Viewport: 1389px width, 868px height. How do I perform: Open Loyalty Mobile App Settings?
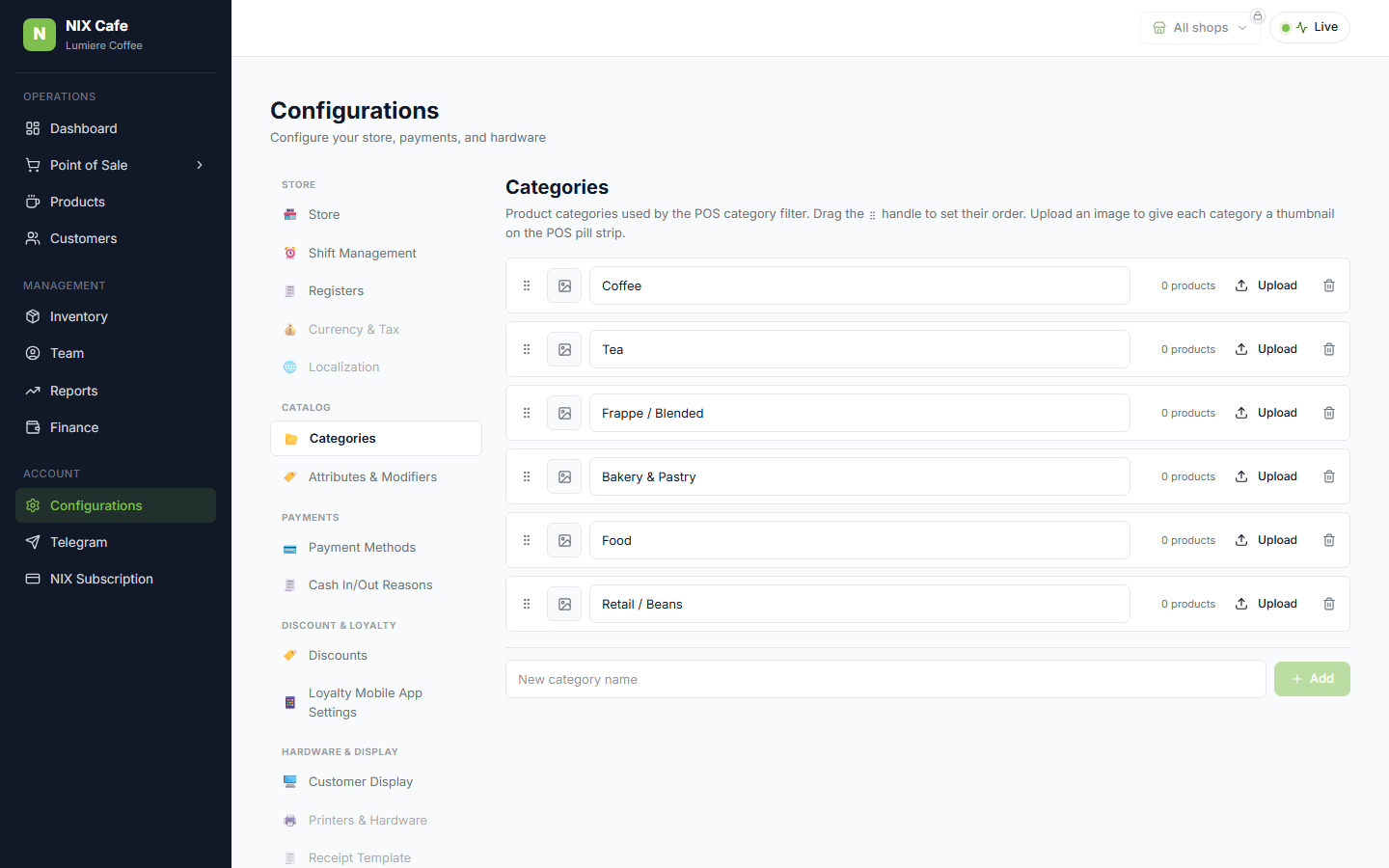376,702
